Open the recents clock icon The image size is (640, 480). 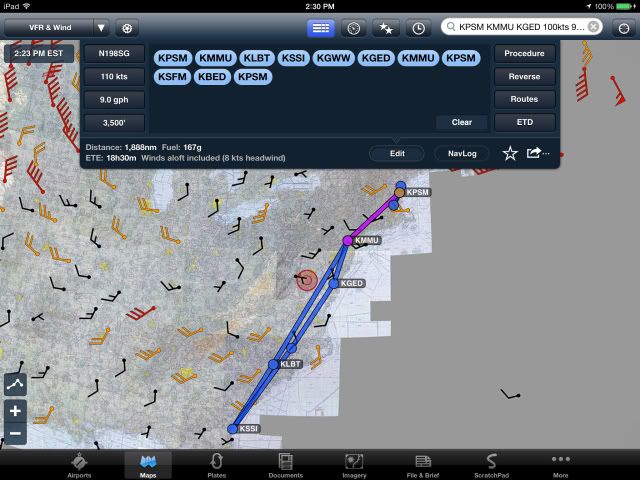(x=418, y=28)
